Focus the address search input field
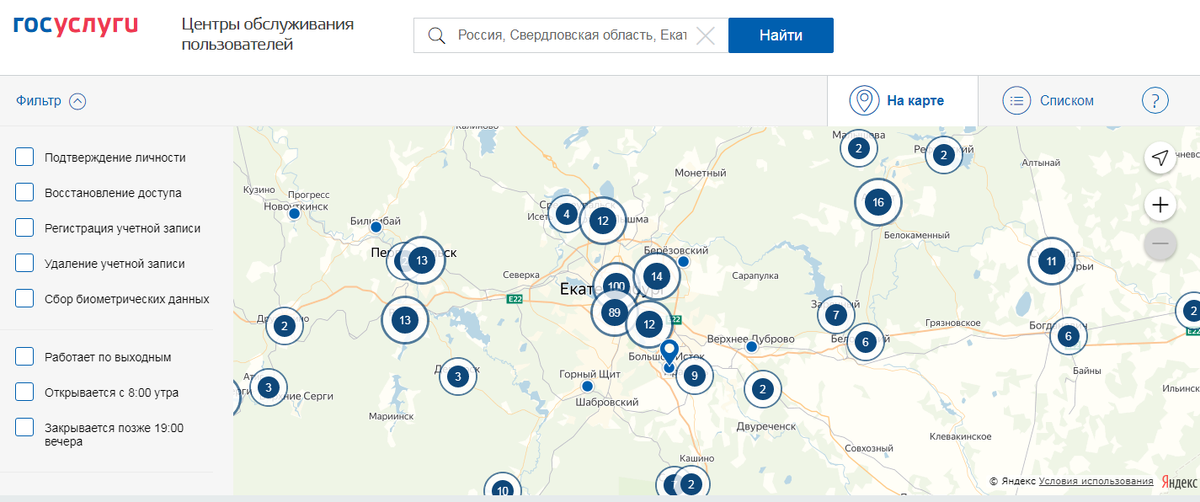Image resolution: width=1200 pixels, height=502 pixels. point(571,36)
